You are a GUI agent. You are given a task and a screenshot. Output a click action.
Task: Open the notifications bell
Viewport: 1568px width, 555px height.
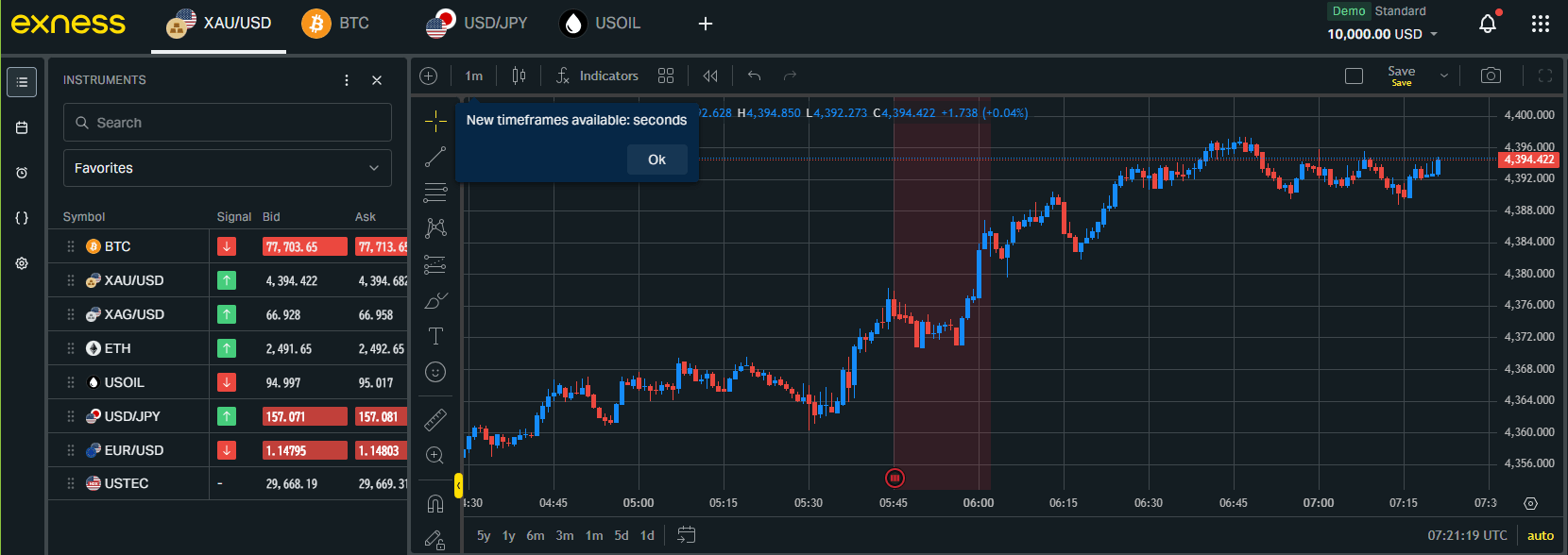[x=1488, y=24]
